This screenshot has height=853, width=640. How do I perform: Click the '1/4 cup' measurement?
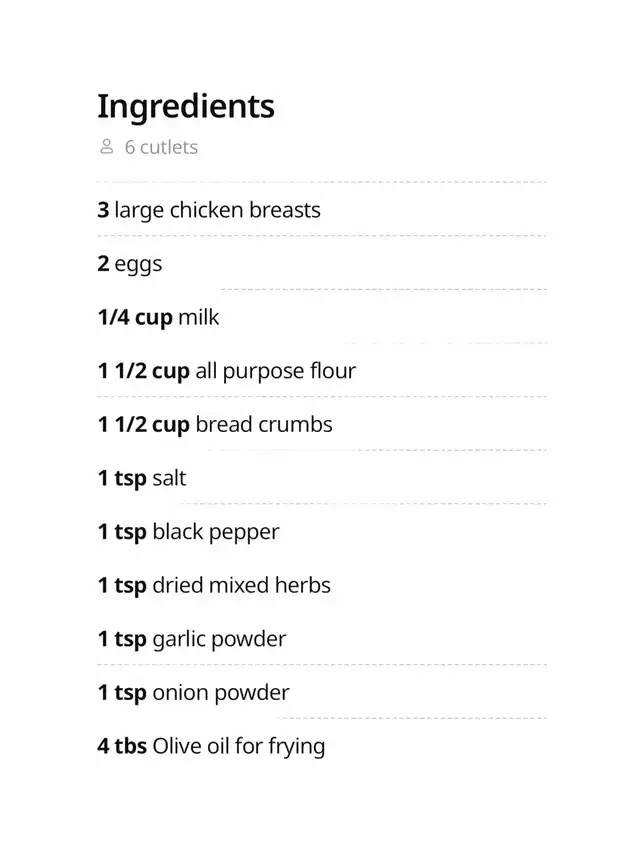(135, 318)
